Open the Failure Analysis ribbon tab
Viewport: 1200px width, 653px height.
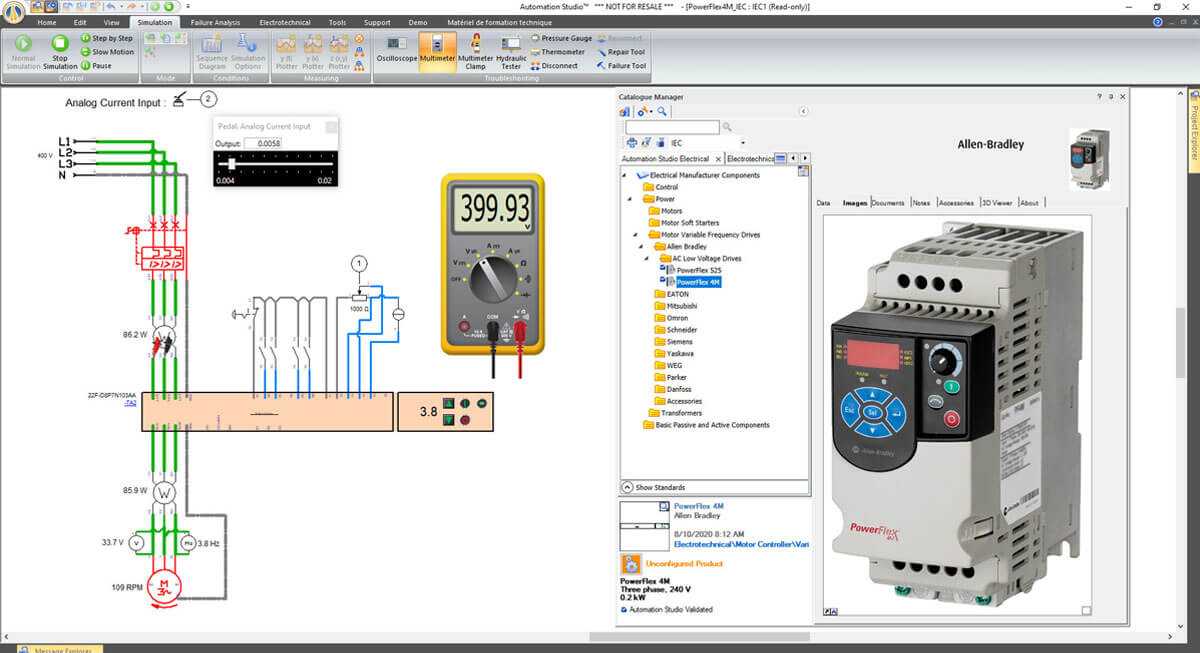click(x=215, y=21)
